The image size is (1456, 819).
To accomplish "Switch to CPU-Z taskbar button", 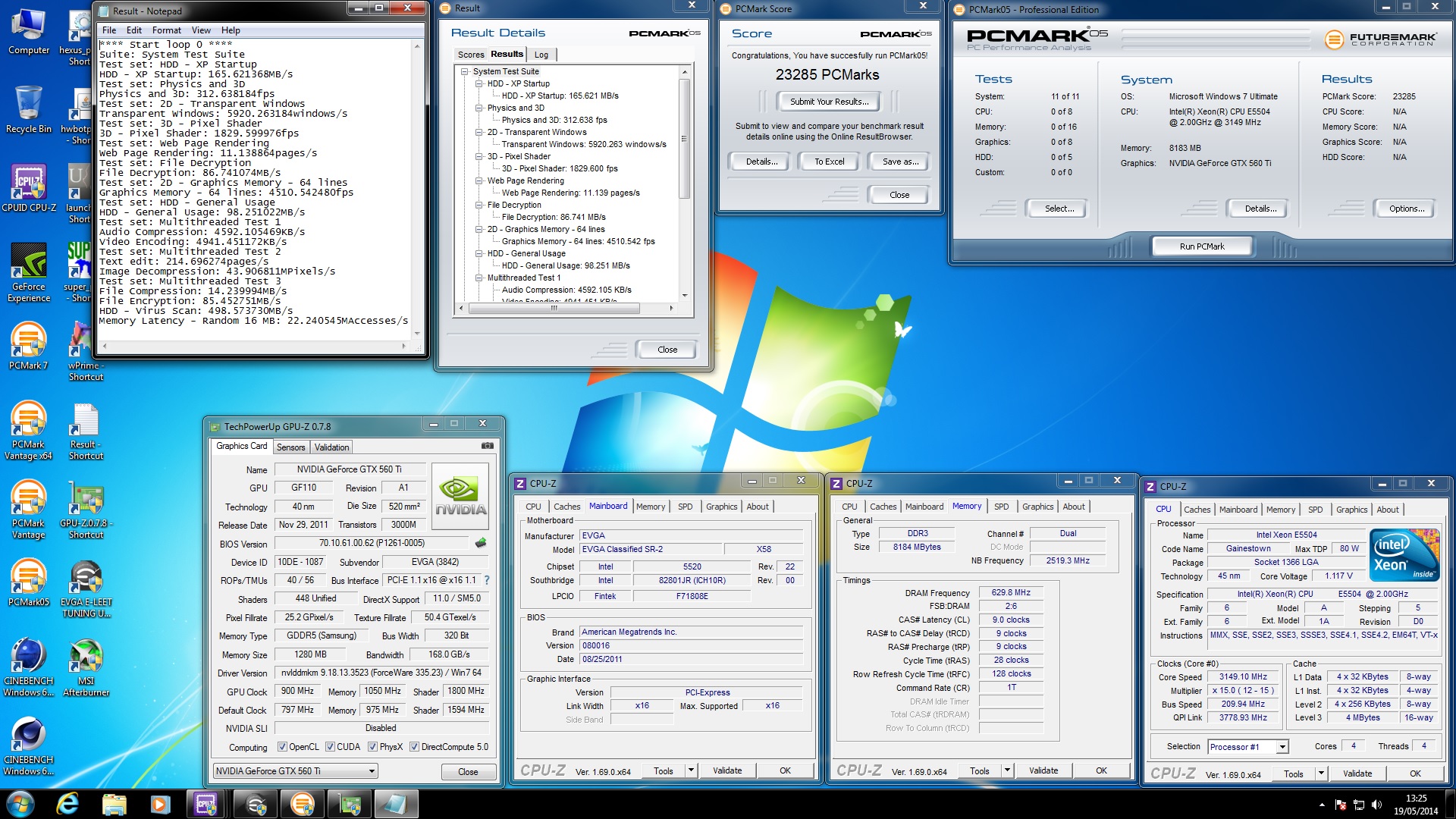I will click(x=206, y=804).
